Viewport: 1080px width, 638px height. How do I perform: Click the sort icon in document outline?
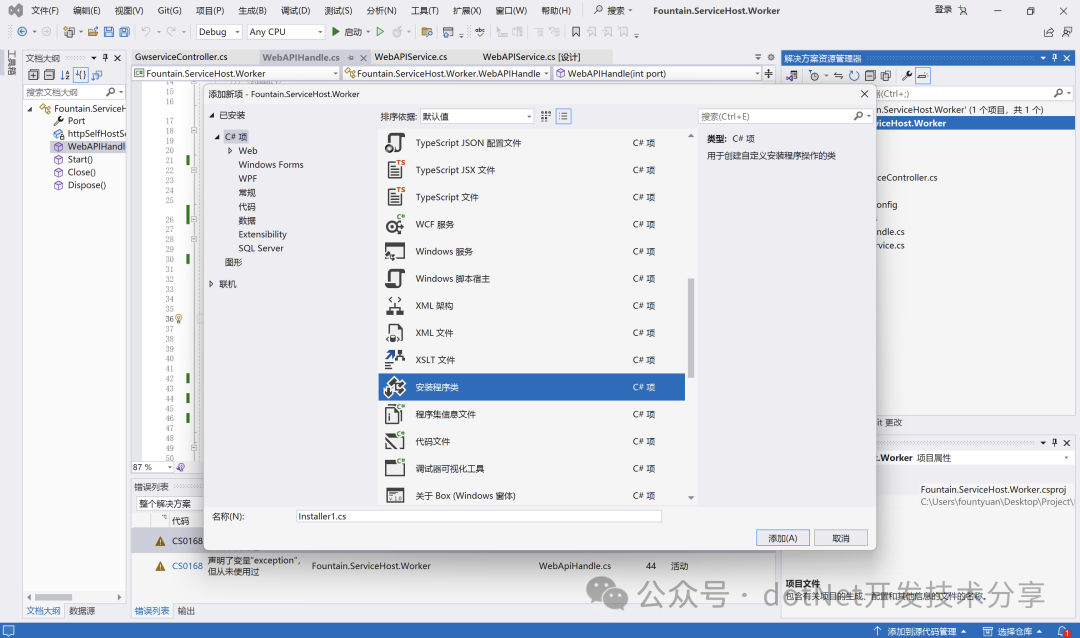(x=65, y=74)
